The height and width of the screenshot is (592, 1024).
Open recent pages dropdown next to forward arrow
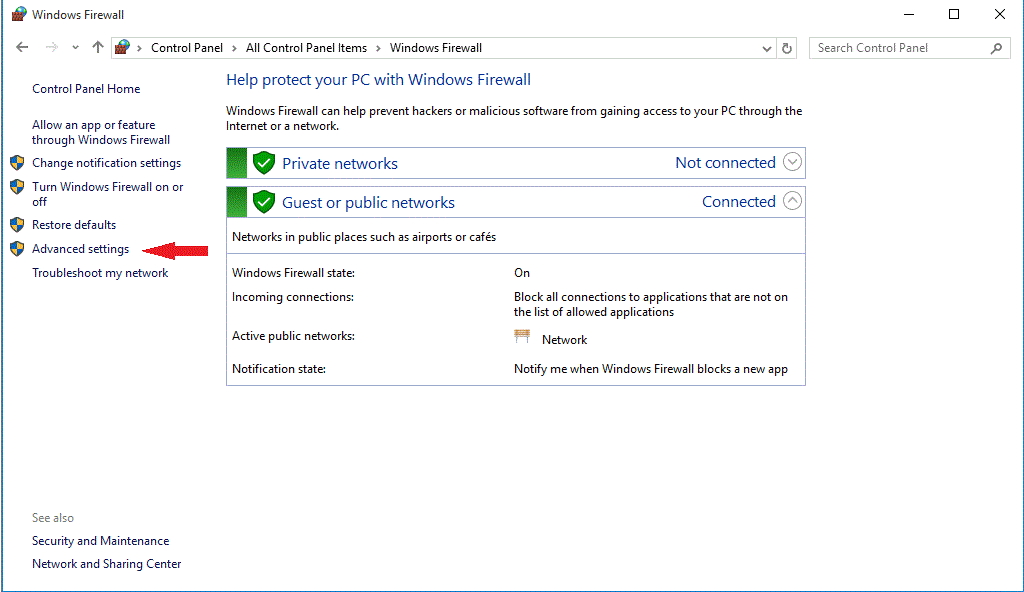pyautogui.click(x=74, y=47)
